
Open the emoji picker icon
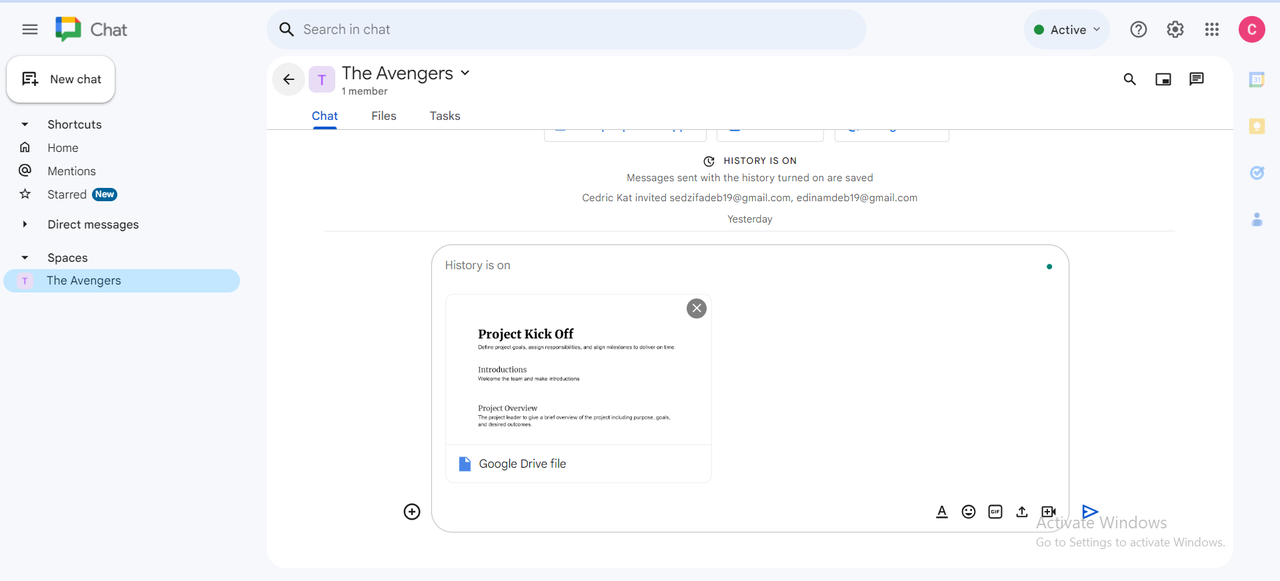pos(968,512)
